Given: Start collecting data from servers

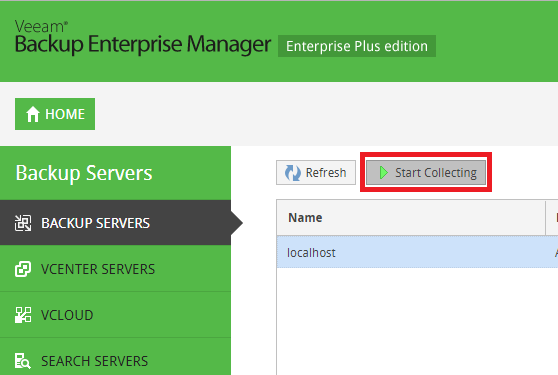Looking at the screenshot, I should pos(426,173).
